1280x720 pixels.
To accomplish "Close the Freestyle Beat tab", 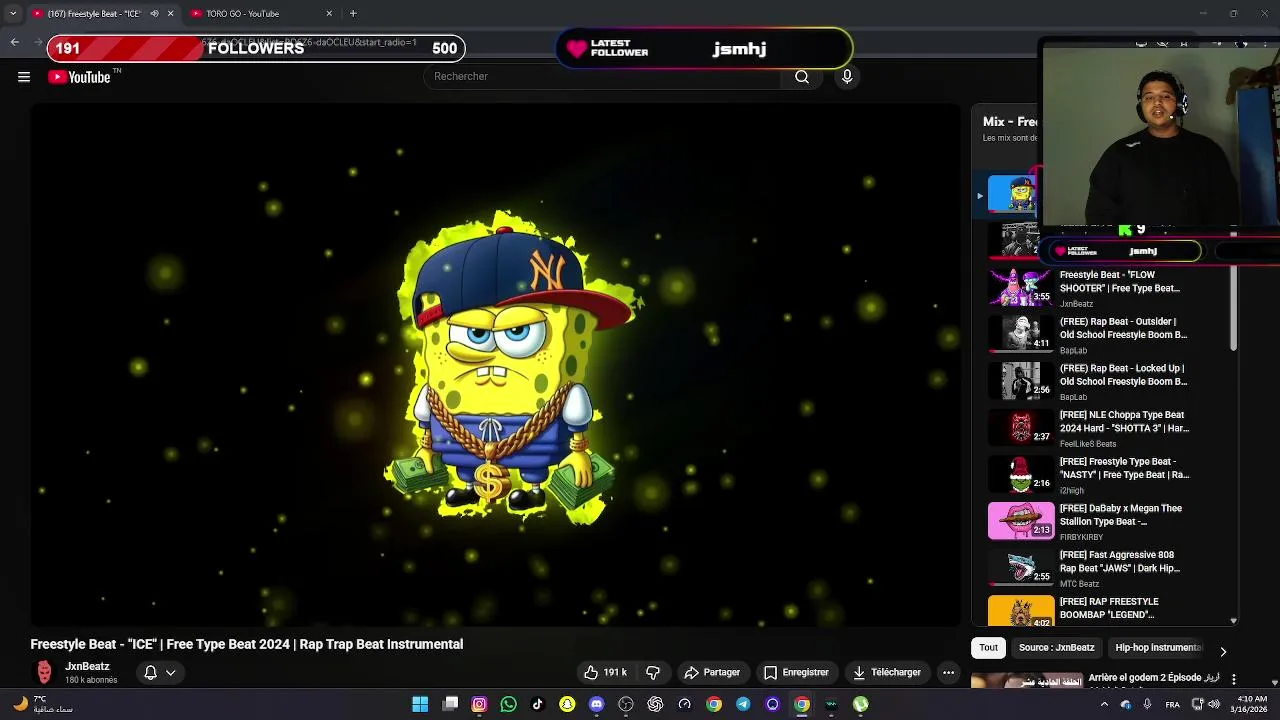I will (x=170, y=14).
